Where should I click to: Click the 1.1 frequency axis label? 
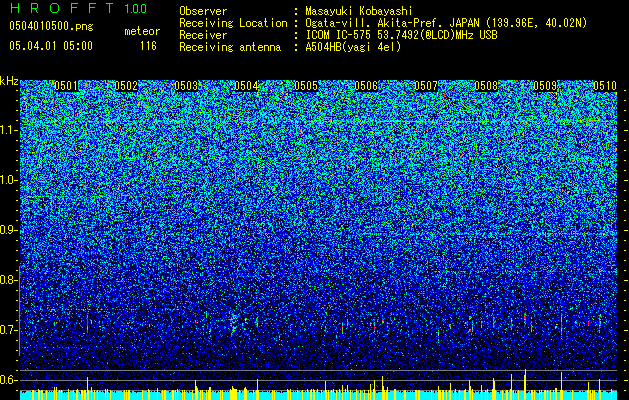7,130
